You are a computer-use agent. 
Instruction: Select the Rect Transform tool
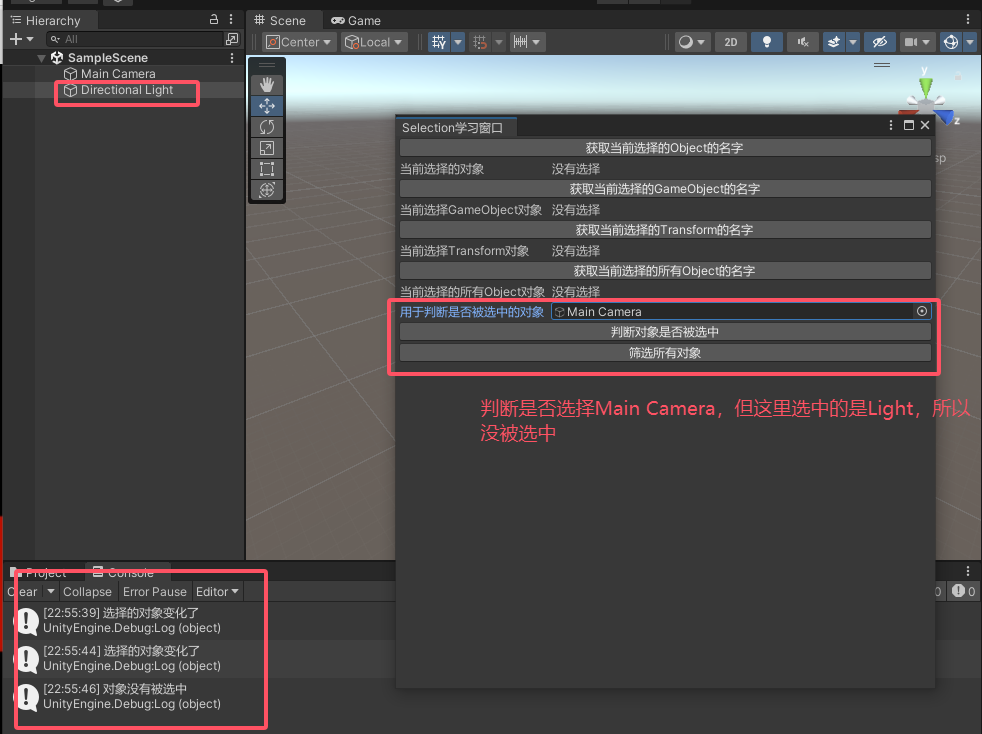(x=265, y=168)
